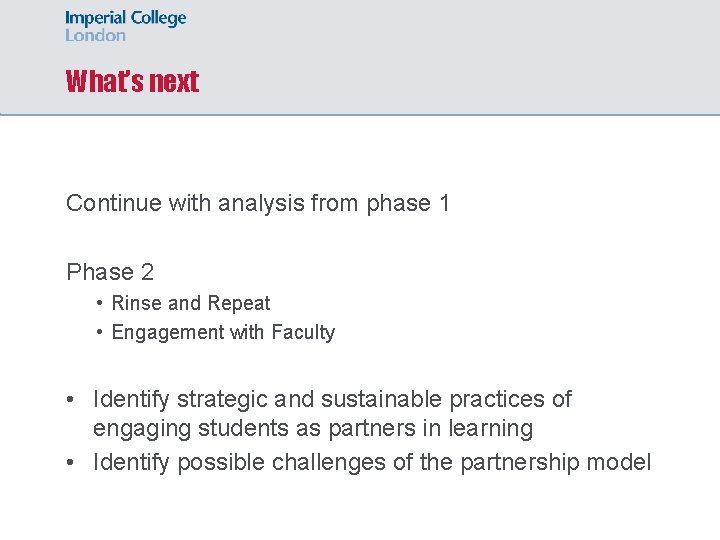Click the line "Identify strategic and sustainable practices of"
This screenshot has height=540, width=720.
click(332, 400)
